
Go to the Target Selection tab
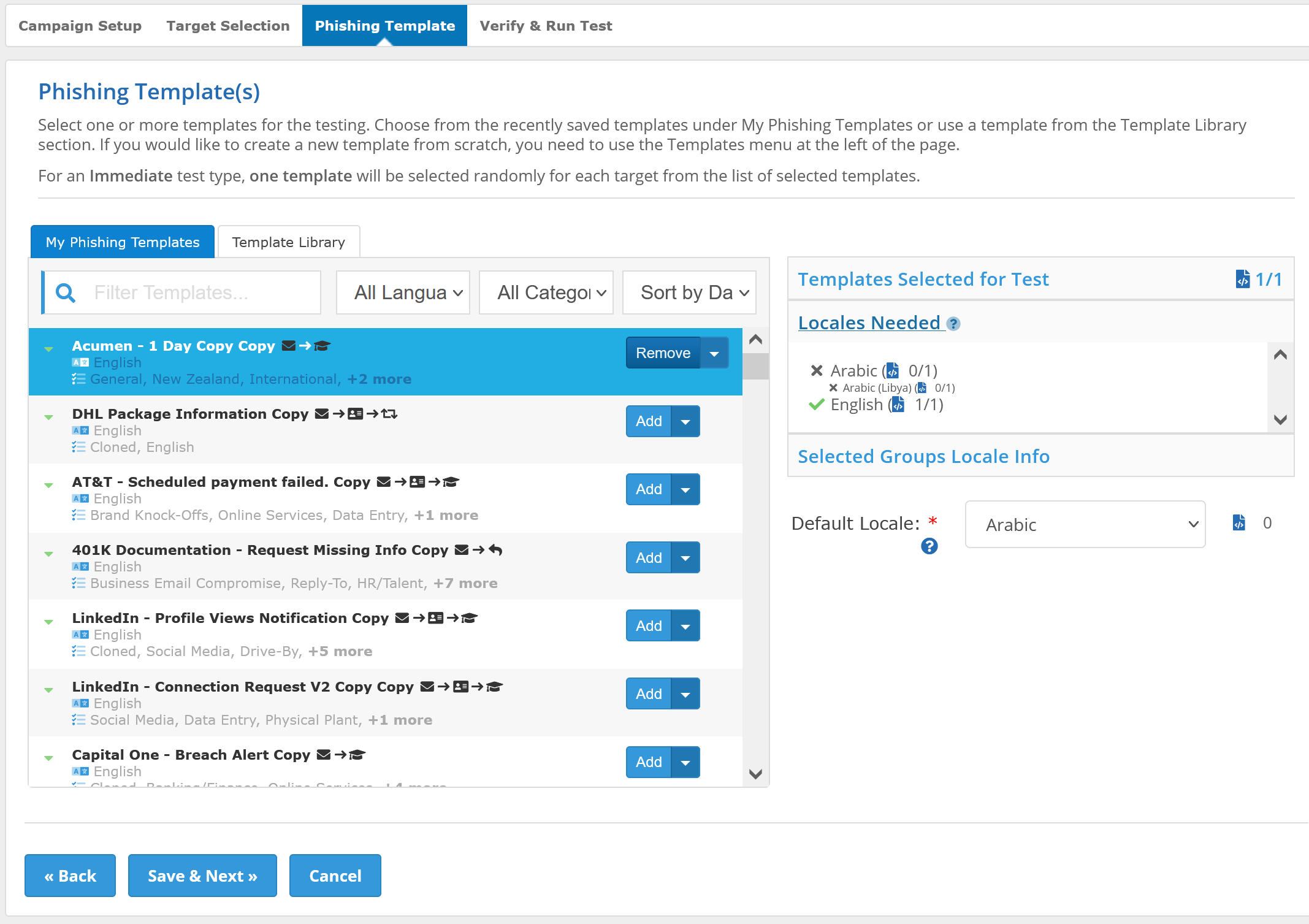pos(228,26)
